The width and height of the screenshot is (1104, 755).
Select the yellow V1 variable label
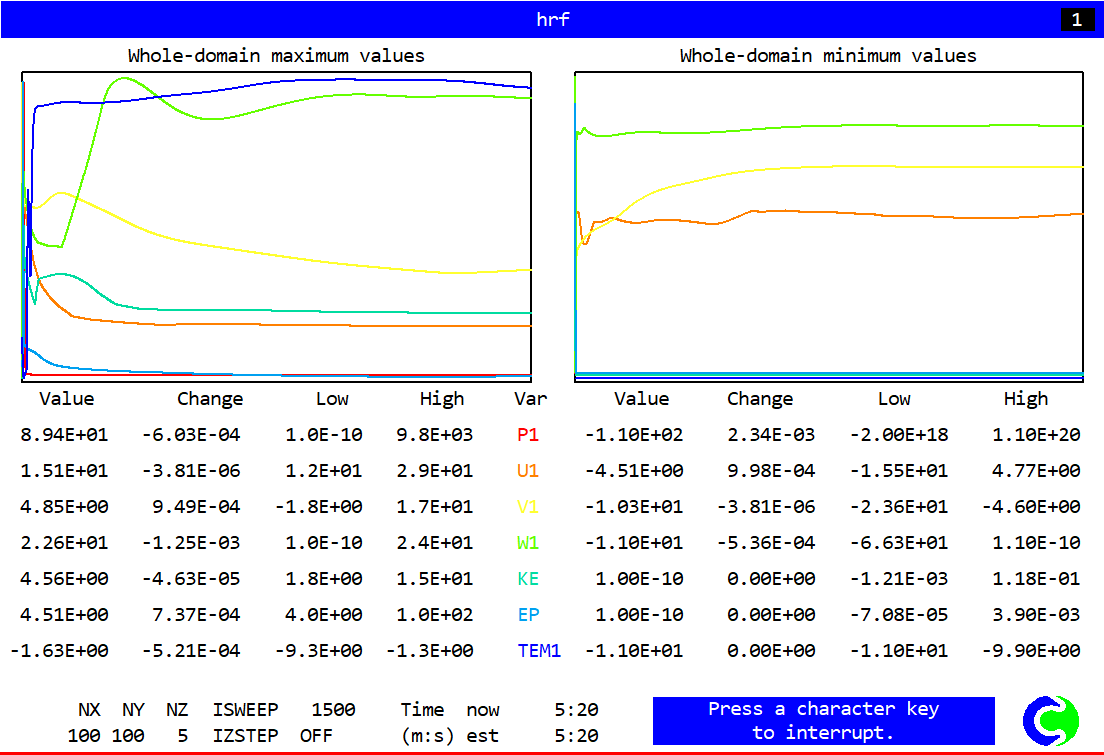[530, 507]
